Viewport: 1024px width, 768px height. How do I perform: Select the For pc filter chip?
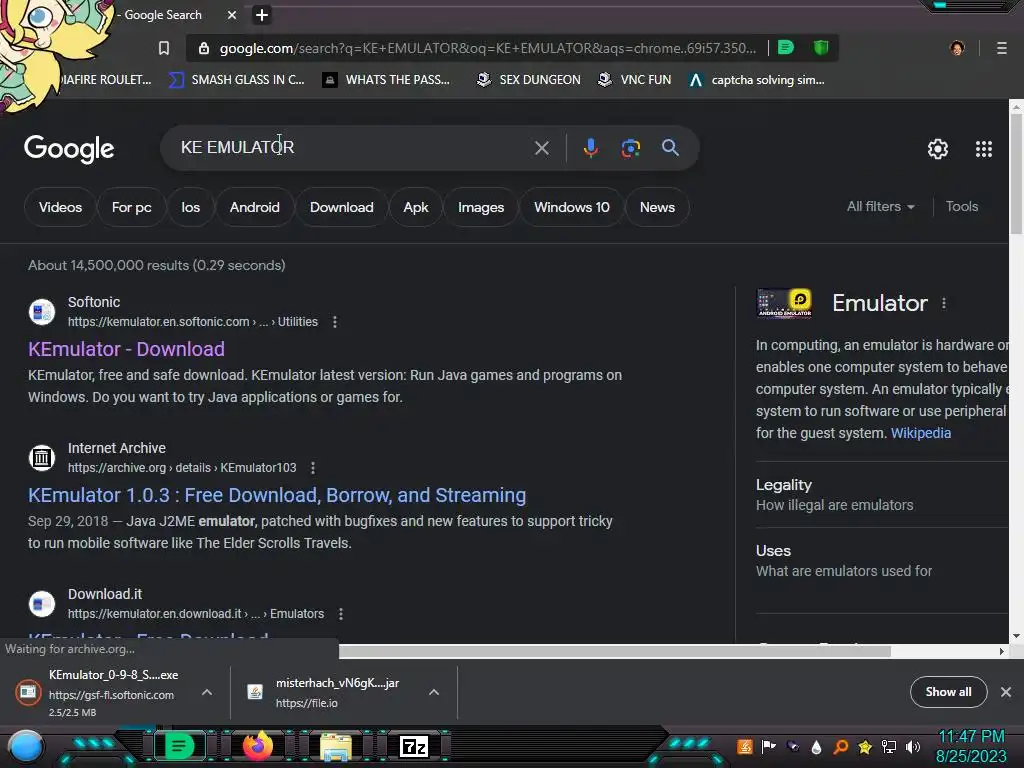point(131,207)
